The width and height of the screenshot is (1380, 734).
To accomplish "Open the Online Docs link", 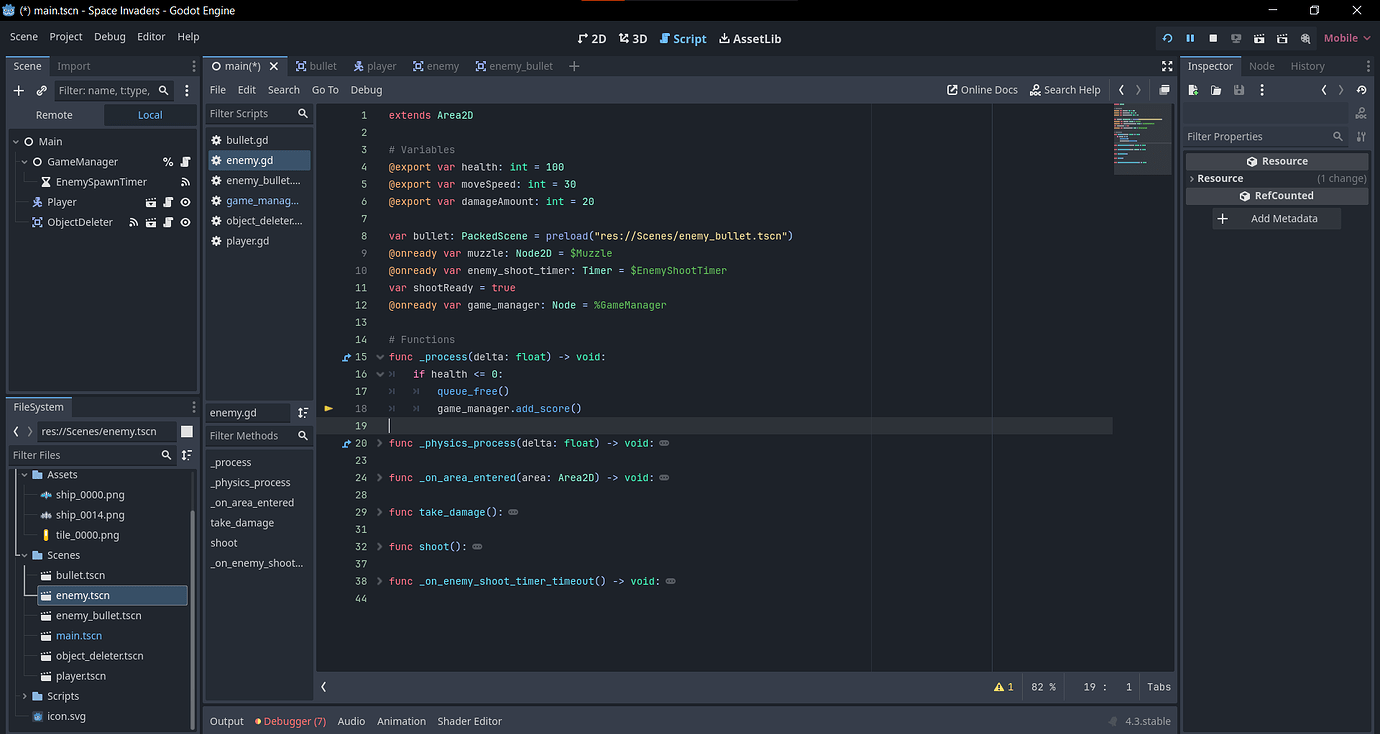I will [x=982, y=90].
